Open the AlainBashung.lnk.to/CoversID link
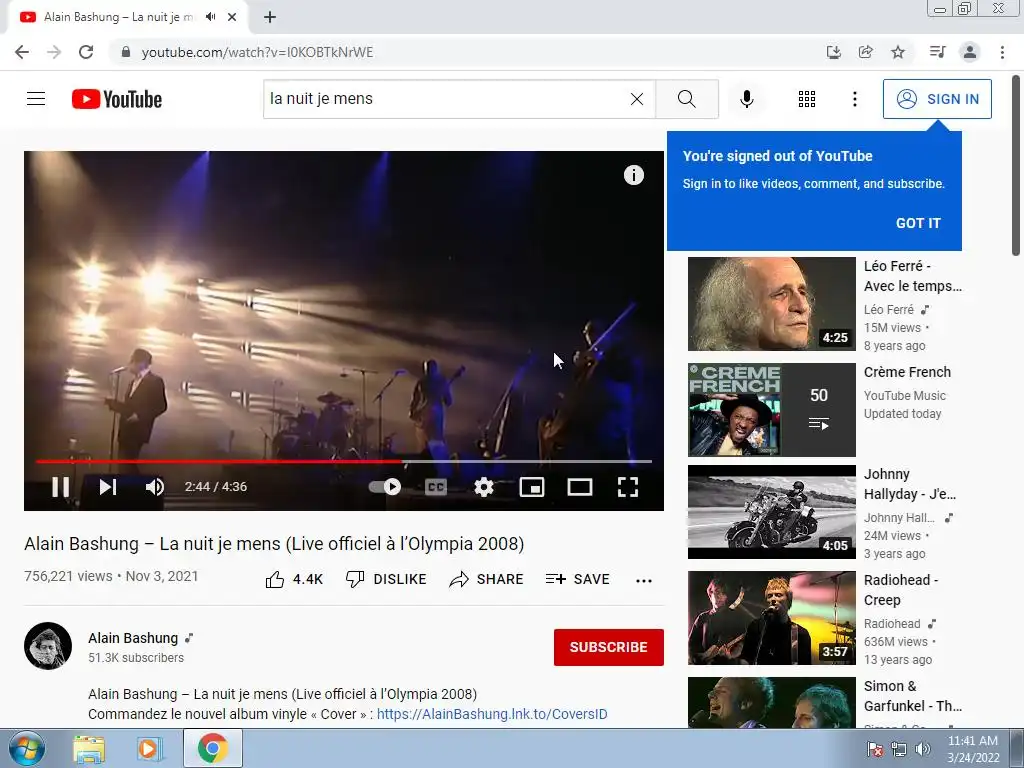This screenshot has height=768, width=1024. [x=492, y=714]
